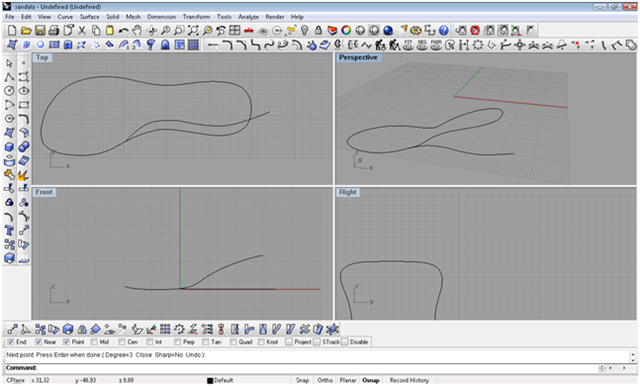
Task: Enable the Int osnap checkbox
Action: [150, 342]
